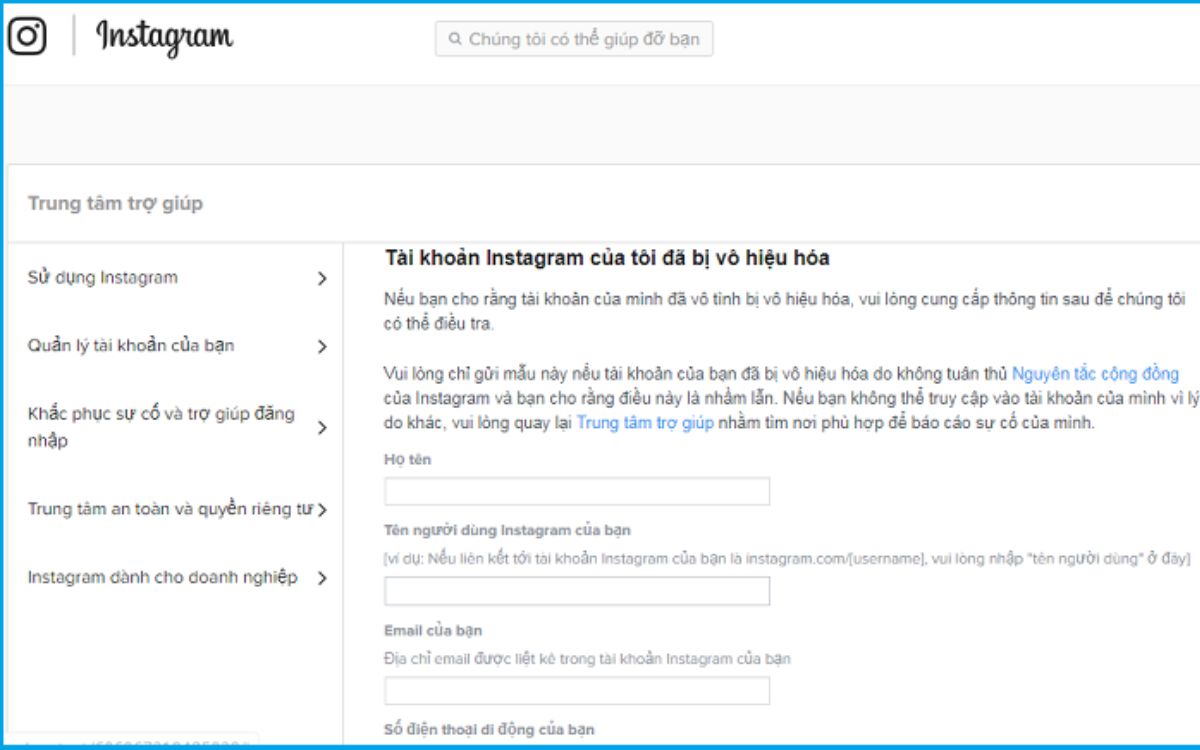Open Instagram dành cho doanh nghiệp
Viewport: 1200px width, 750px height.
coord(162,577)
